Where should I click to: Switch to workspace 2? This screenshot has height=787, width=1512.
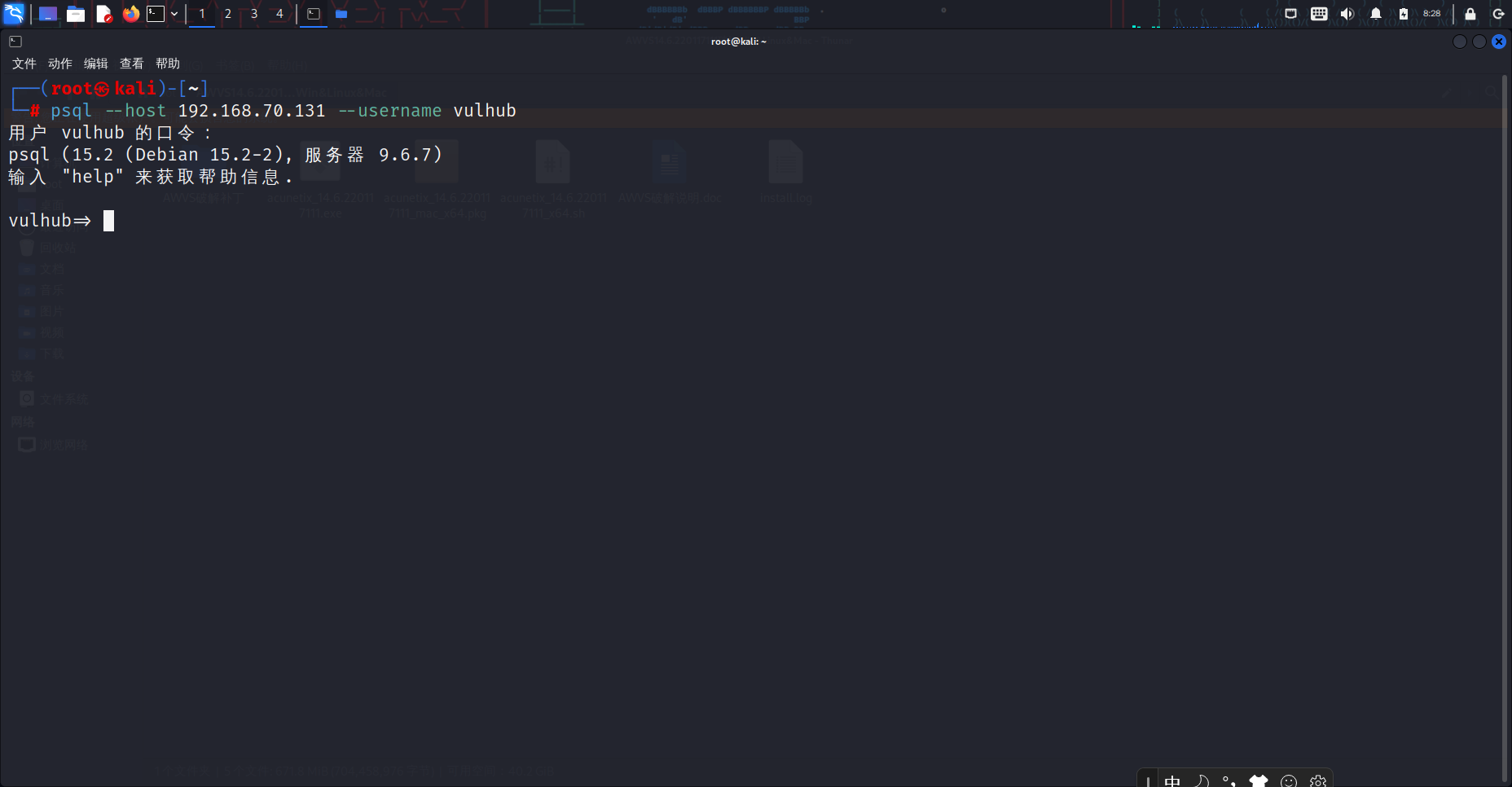pyautogui.click(x=228, y=14)
